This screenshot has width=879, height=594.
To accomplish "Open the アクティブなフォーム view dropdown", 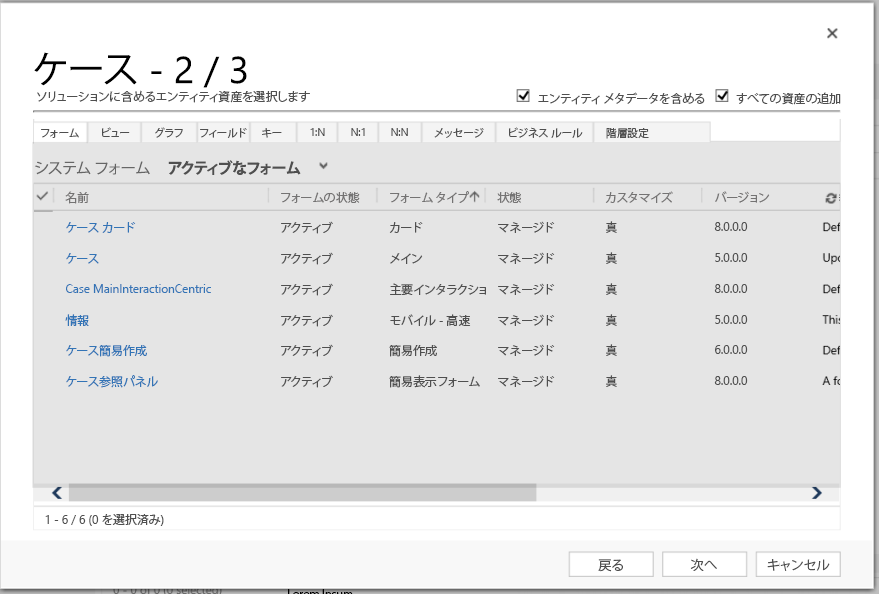I will pos(322,167).
